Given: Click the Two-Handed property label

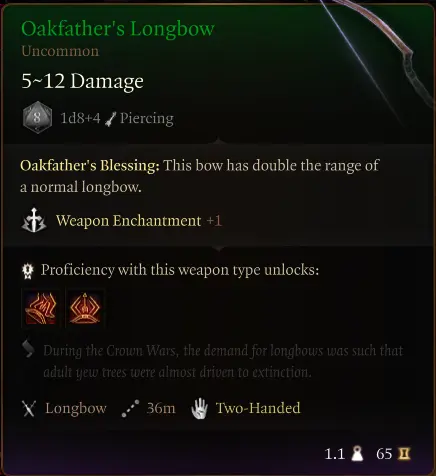Looking at the screenshot, I should coord(258,408).
